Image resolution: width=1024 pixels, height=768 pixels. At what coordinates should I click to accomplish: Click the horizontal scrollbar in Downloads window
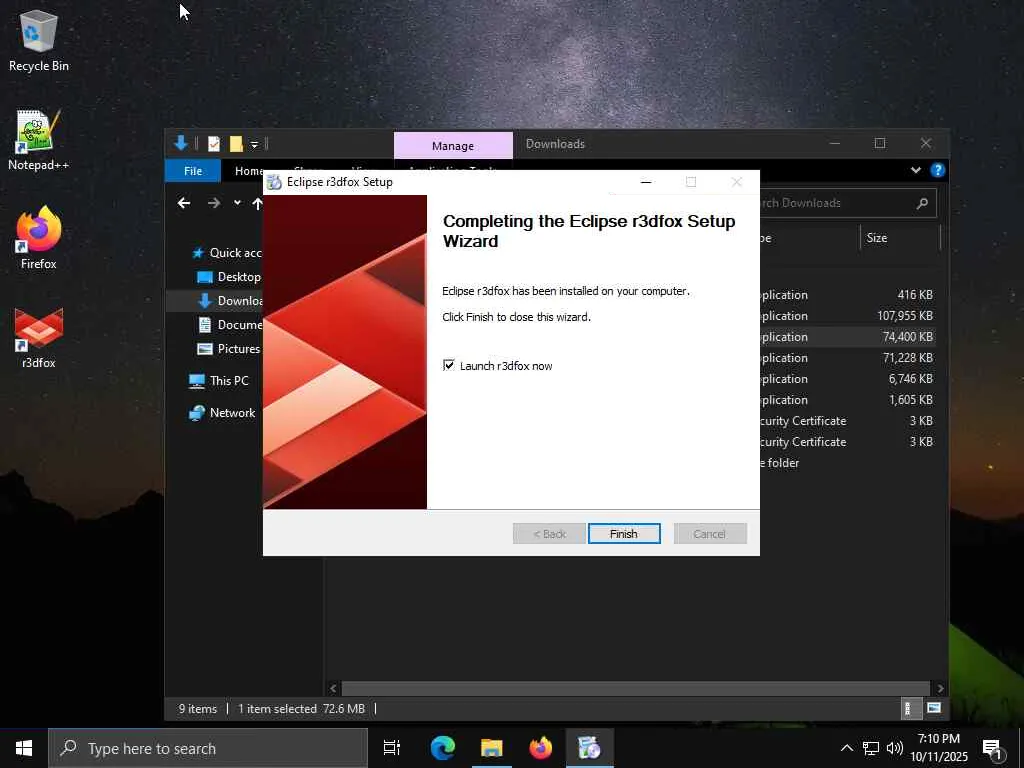635,688
